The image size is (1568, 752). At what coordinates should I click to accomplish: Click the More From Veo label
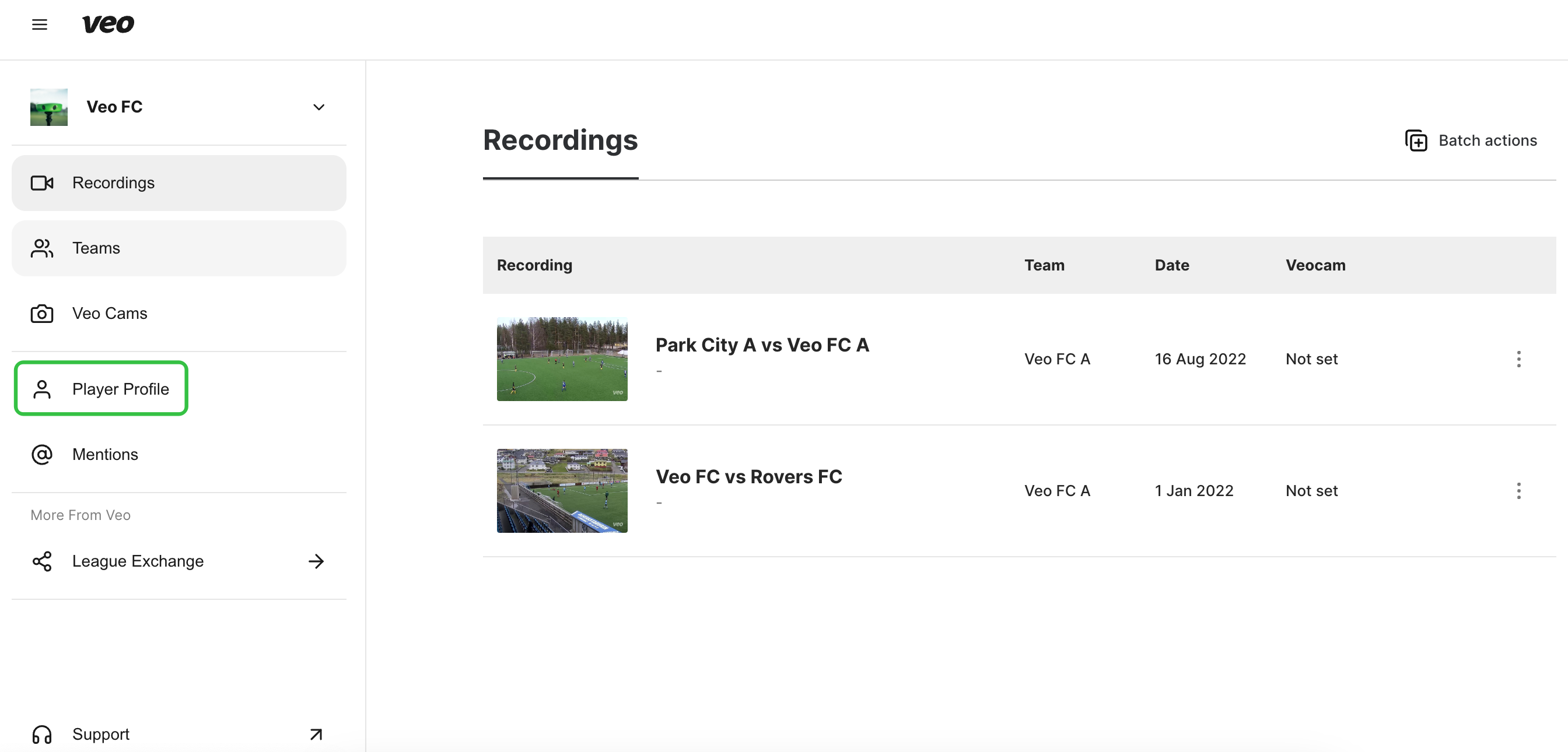tap(80, 515)
